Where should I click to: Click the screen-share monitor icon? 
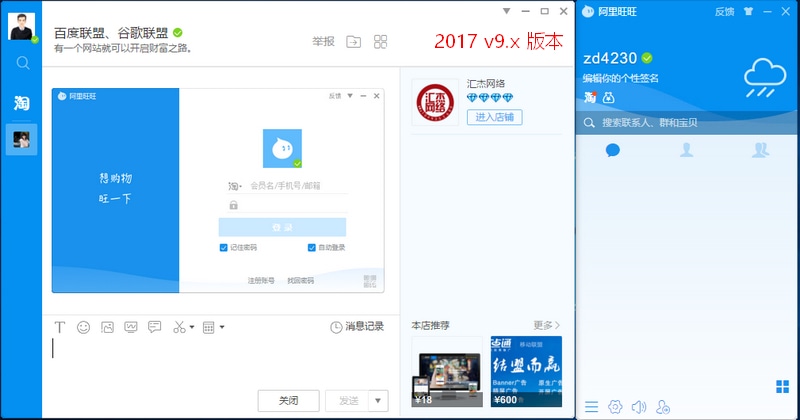(131, 327)
